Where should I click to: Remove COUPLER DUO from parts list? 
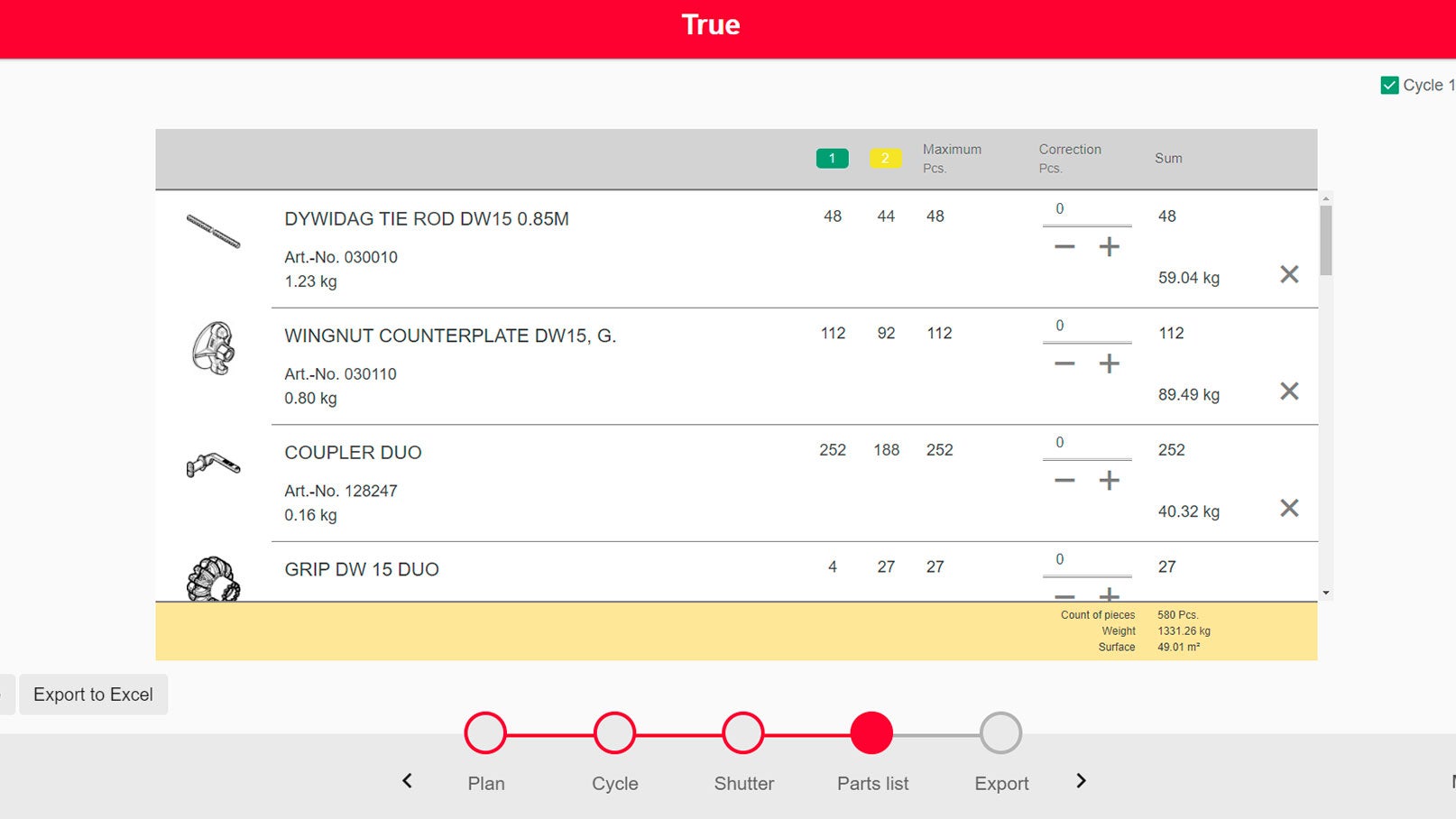1289,508
